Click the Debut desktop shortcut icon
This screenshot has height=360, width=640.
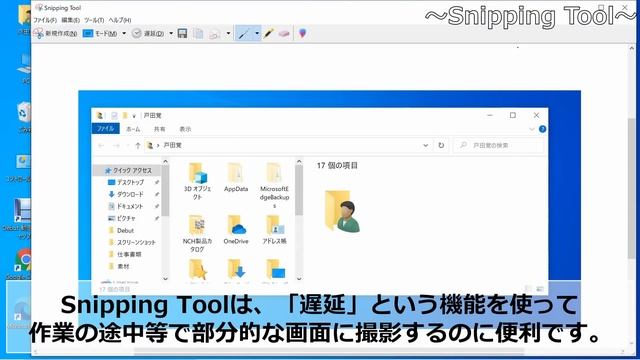click(22, 211)
